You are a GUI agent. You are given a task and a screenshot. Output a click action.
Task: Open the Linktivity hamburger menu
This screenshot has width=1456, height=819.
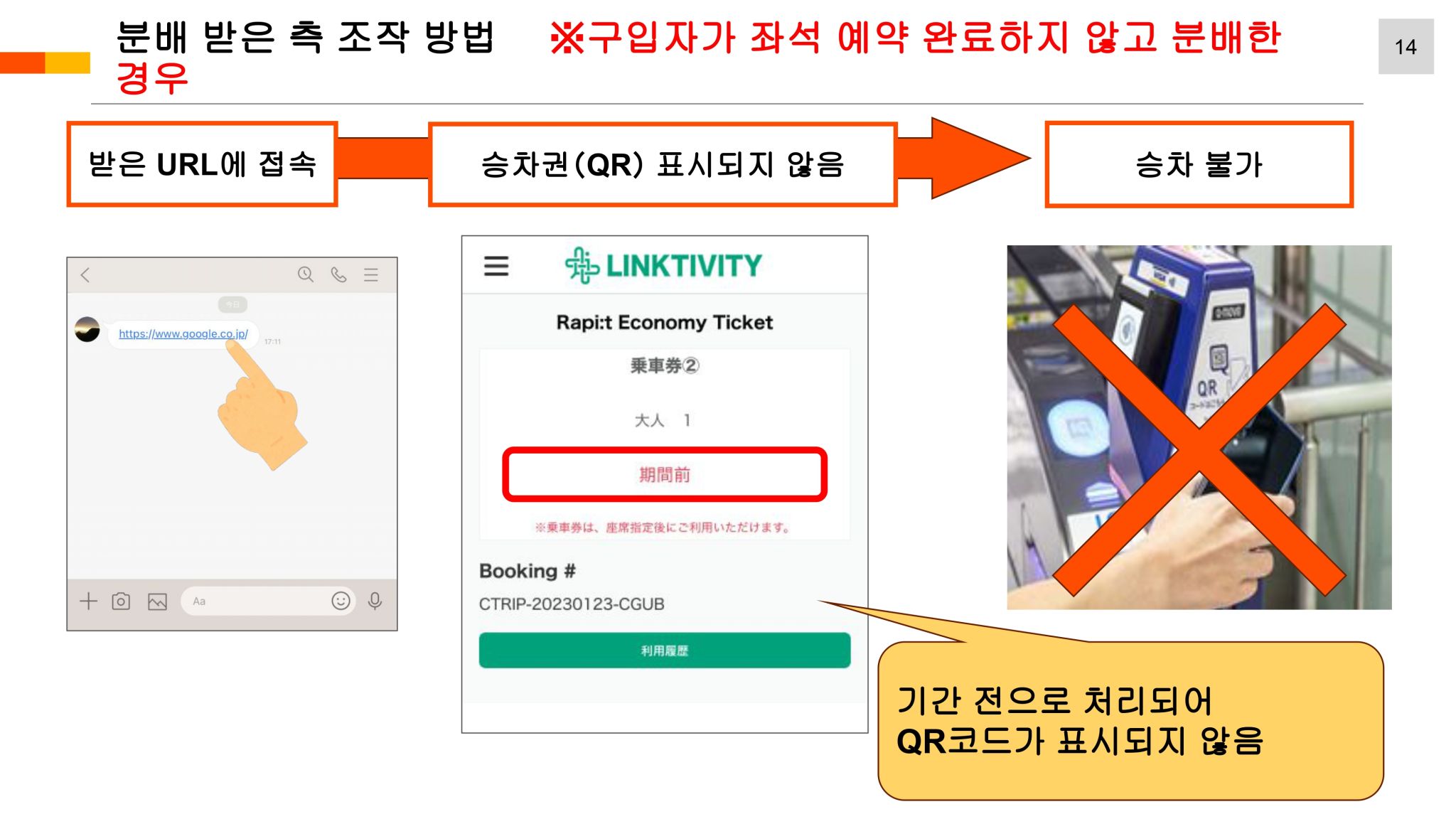tap(496, 266)
